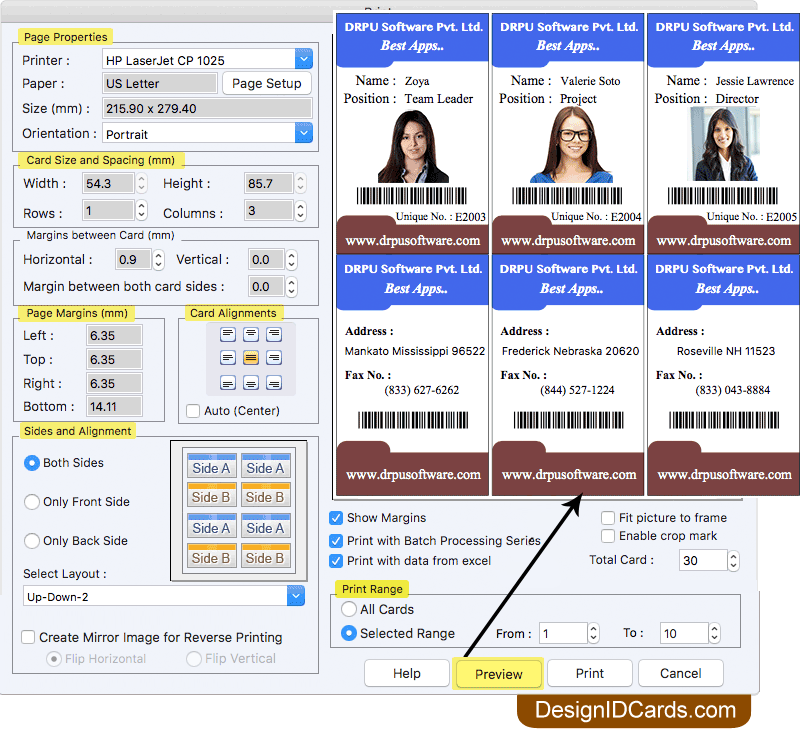Click the card Width stepper arrows
This screenshot has height=729, width=802.
141,183
